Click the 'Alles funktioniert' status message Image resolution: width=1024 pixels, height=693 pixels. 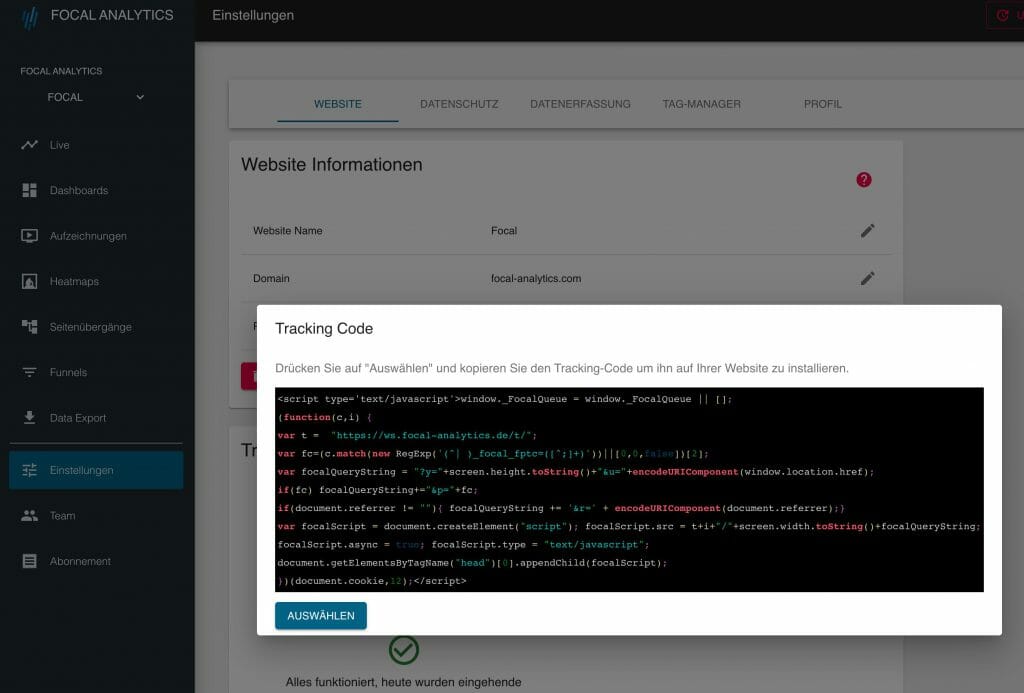(x=404, y=682)
